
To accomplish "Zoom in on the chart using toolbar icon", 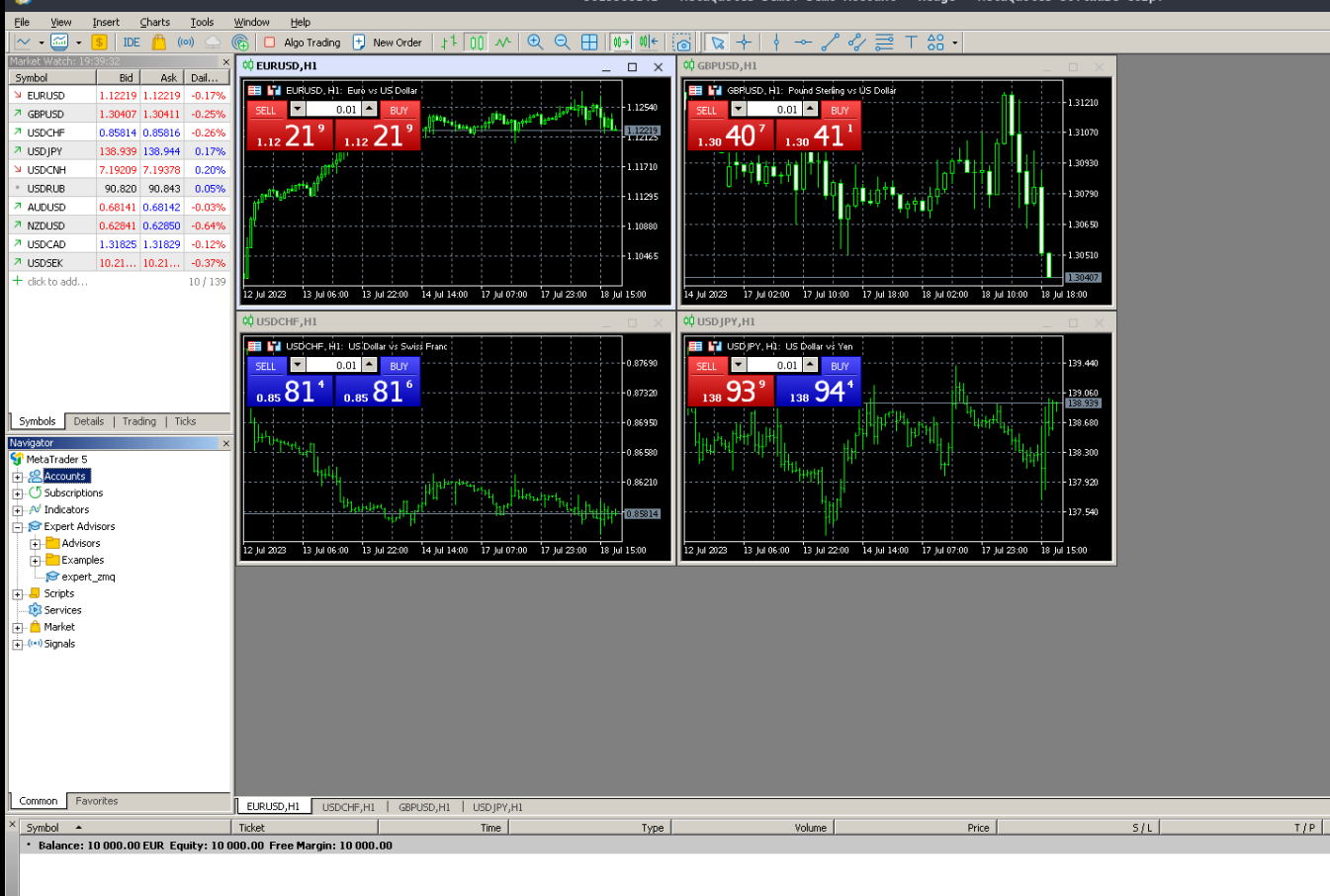I will (535, 43).
